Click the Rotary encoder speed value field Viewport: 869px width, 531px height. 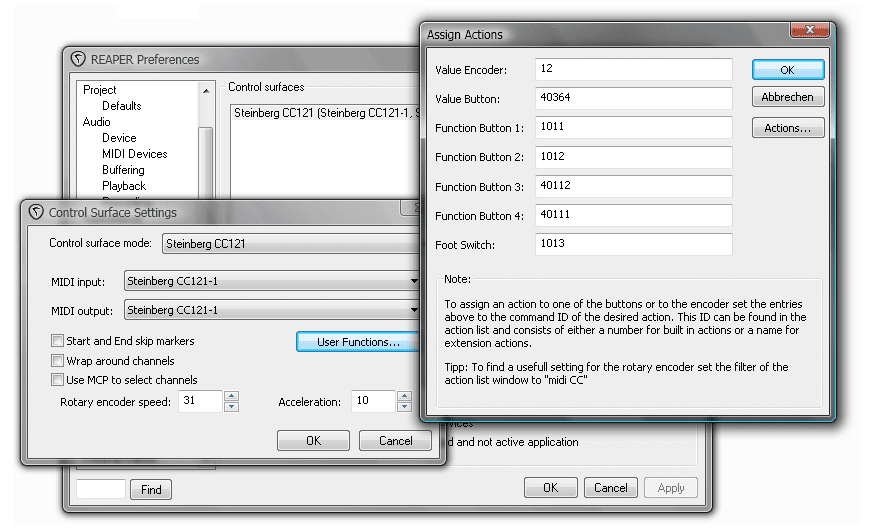(x=200, y=401)
